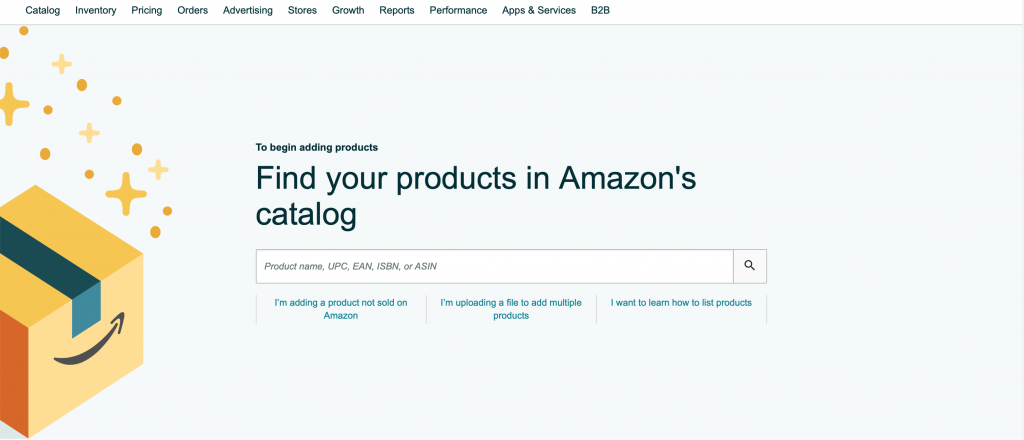
Task: Focus the product name search field
Action: coord(494,266)
